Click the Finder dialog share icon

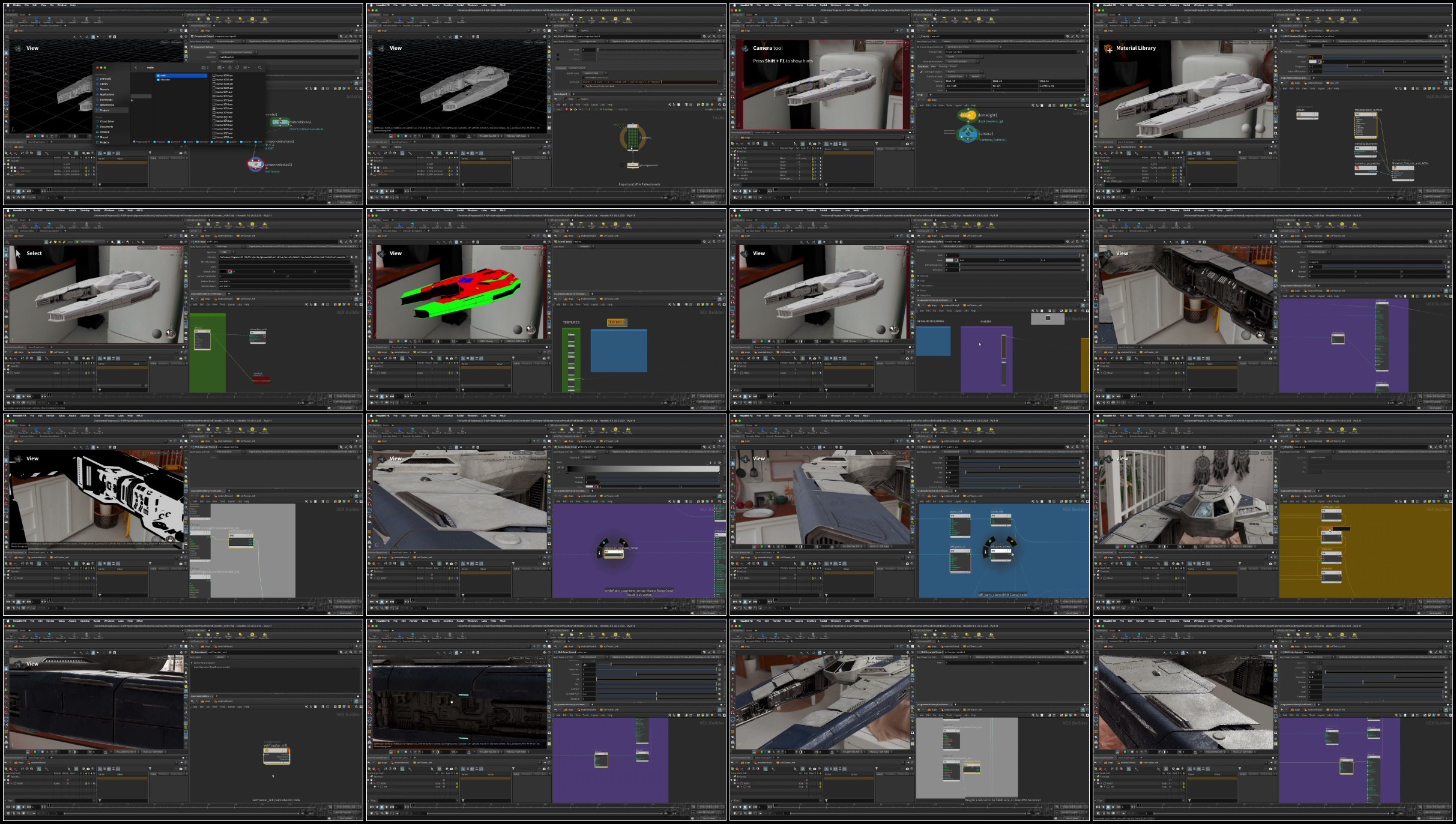(x=230, y=68)
